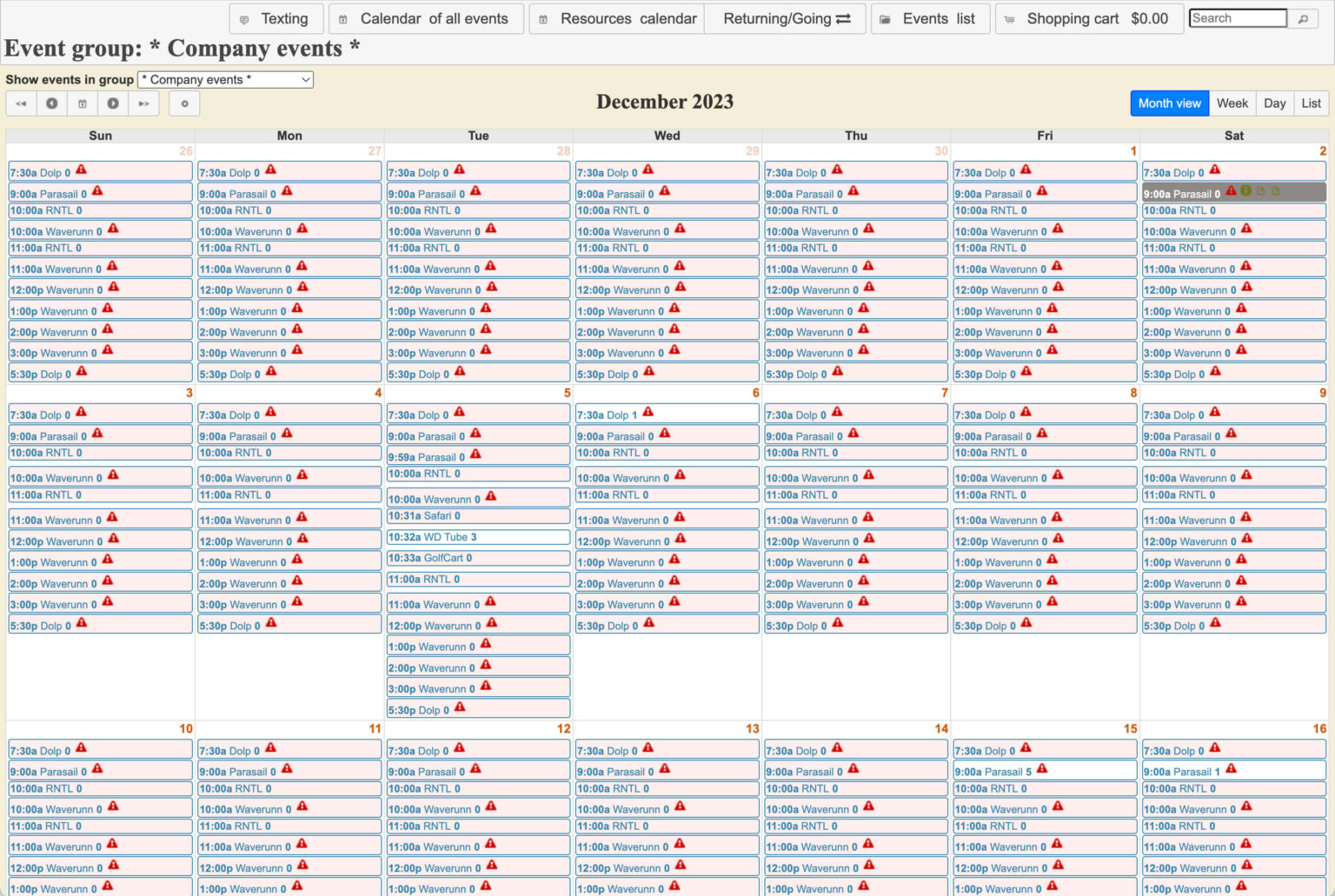Switch calendar to List view
This screenshot has width=1335, height=896.
(x=1310, y=103)
